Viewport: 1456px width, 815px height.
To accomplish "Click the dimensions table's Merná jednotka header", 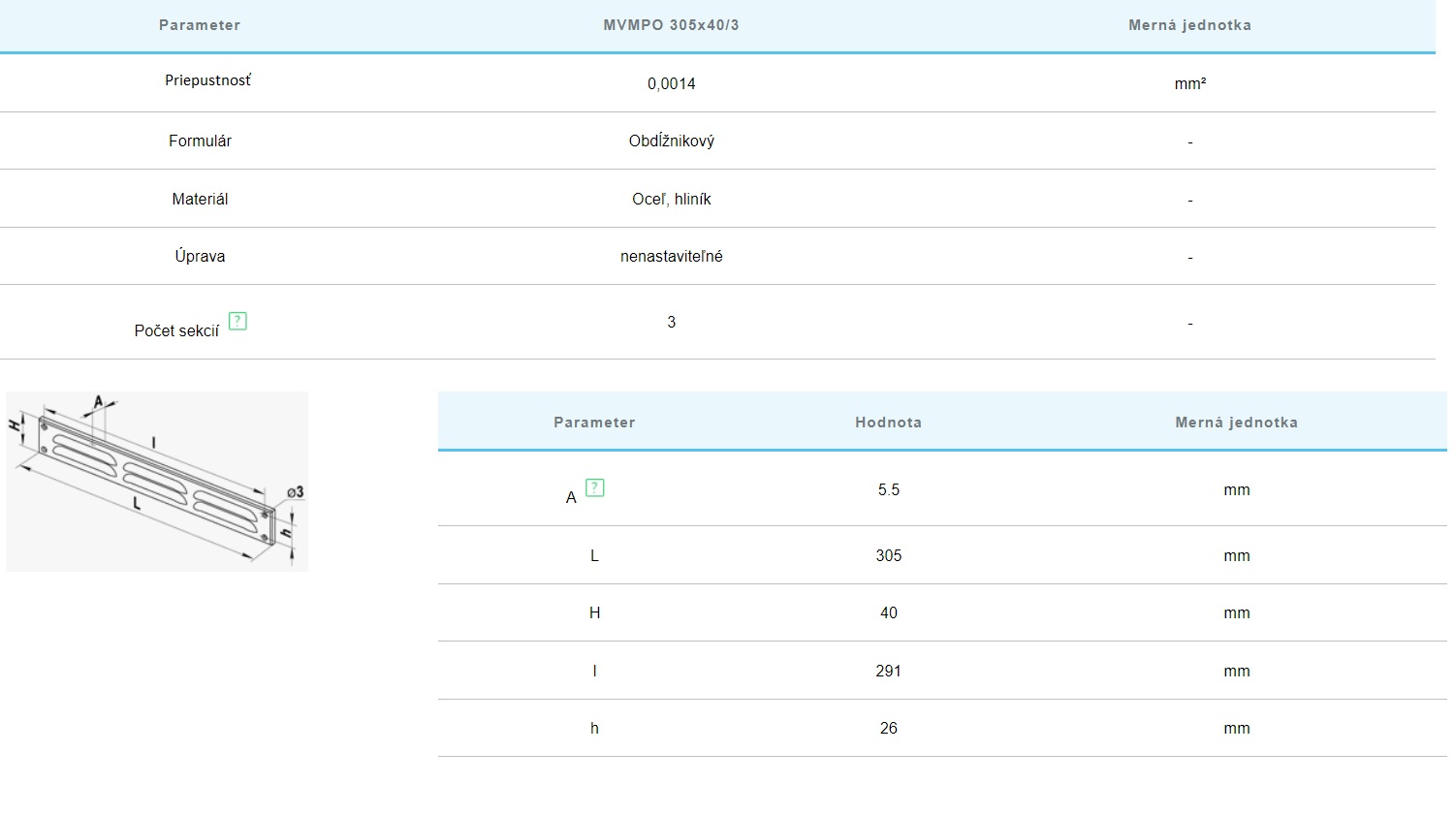I will pyautogui.click(x=1236, y=423).
